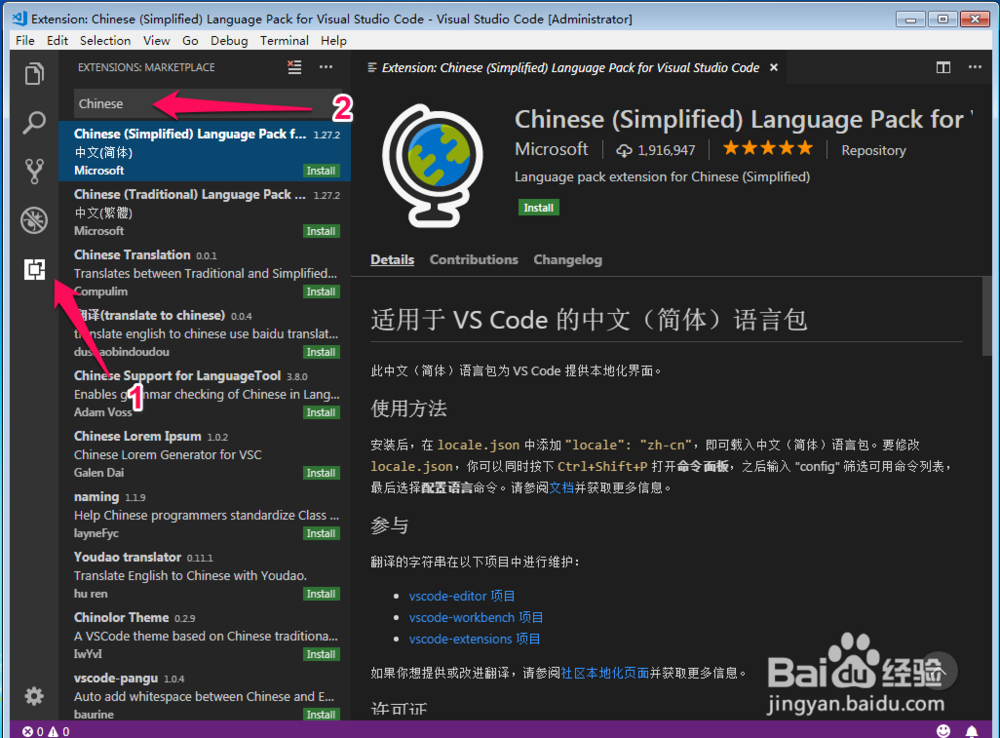1000x738 pixels.
Task: Open the Source Control view icon
Action: (x=34, y=171)
